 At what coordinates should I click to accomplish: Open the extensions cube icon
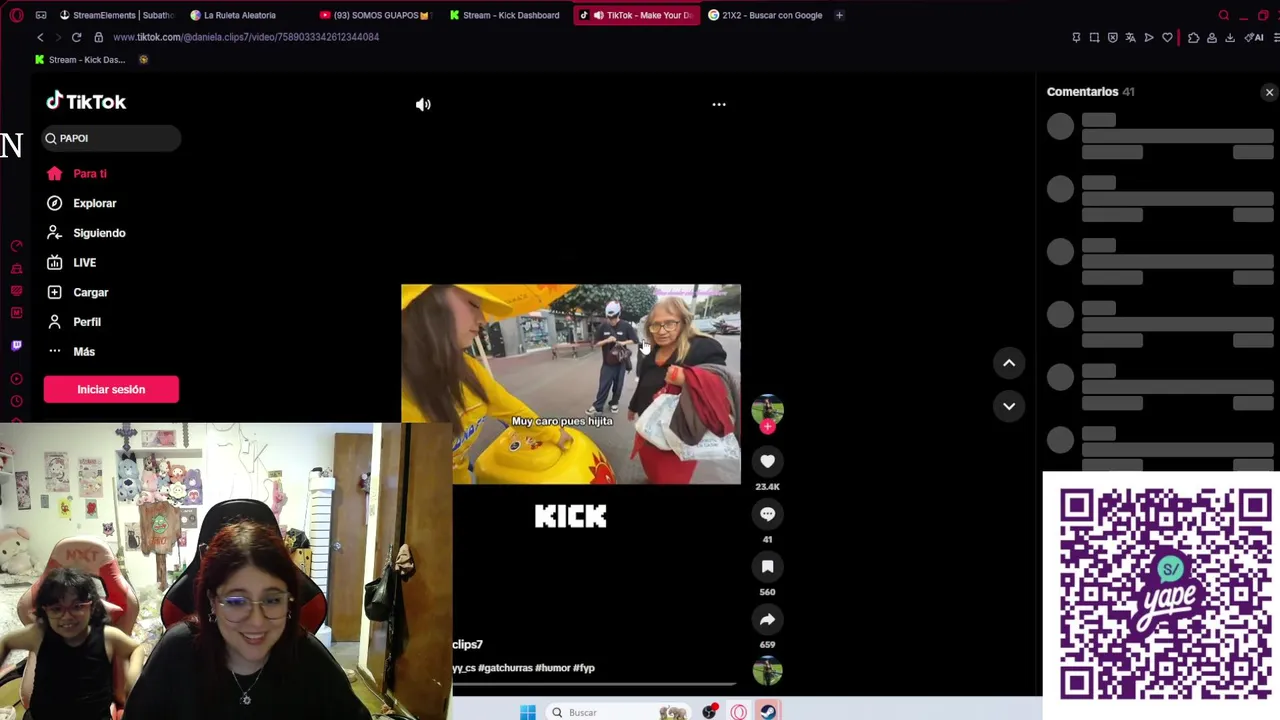[1193, 38]
